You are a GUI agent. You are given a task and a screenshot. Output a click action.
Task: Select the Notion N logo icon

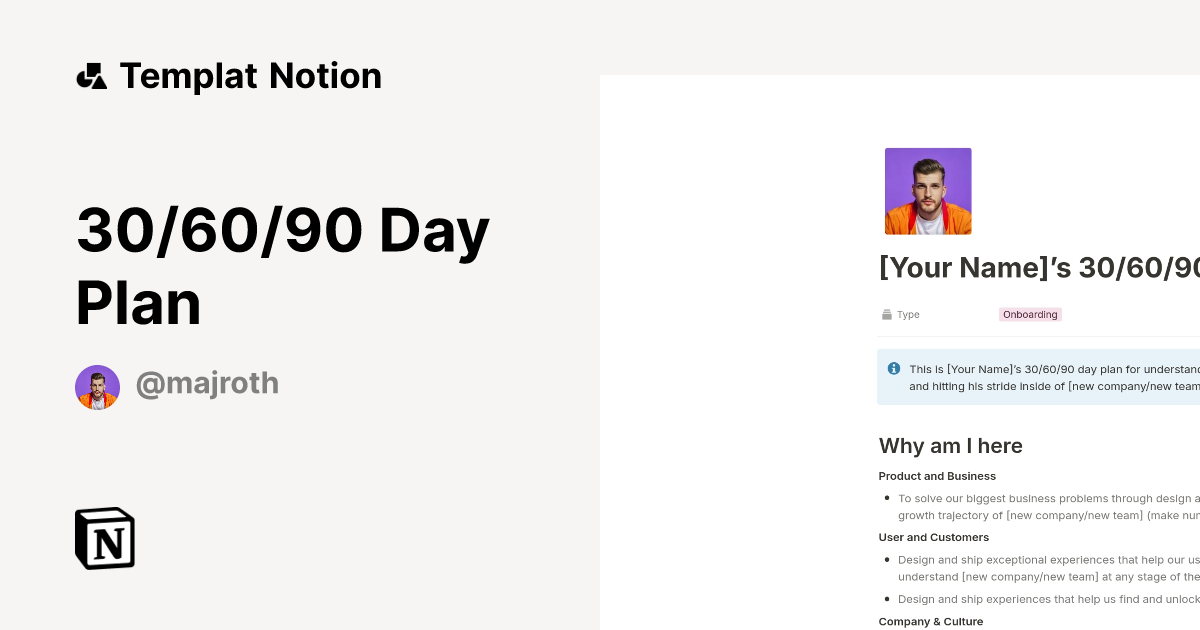[x=105, y=538]
